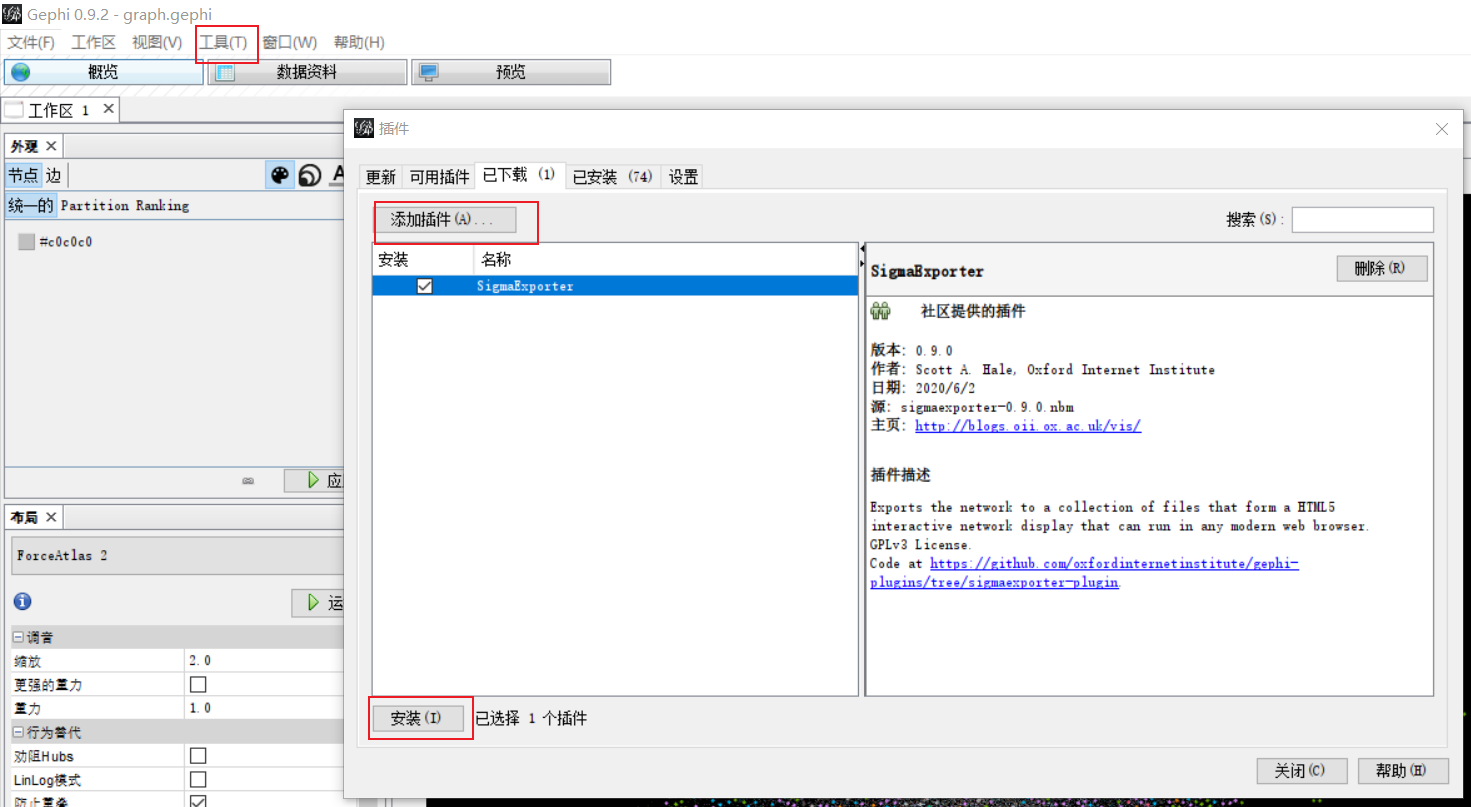Click the community plugin people icon

click(880, 311)
